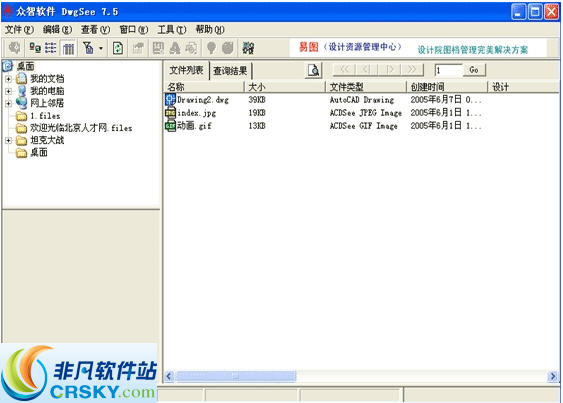Switch to the 文件列表 tab

(186, 70)
